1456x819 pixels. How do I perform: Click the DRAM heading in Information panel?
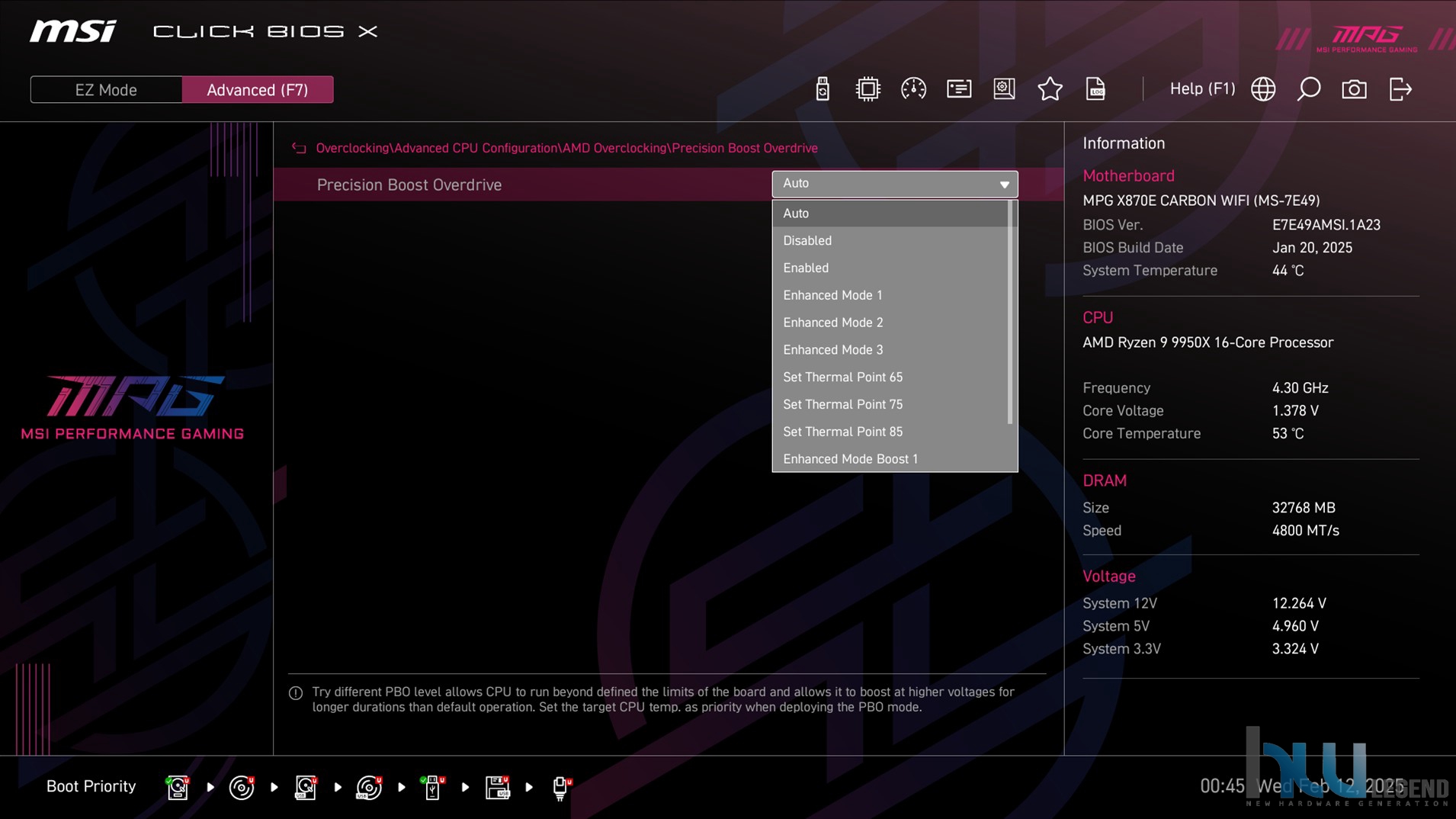(1105, 480)
